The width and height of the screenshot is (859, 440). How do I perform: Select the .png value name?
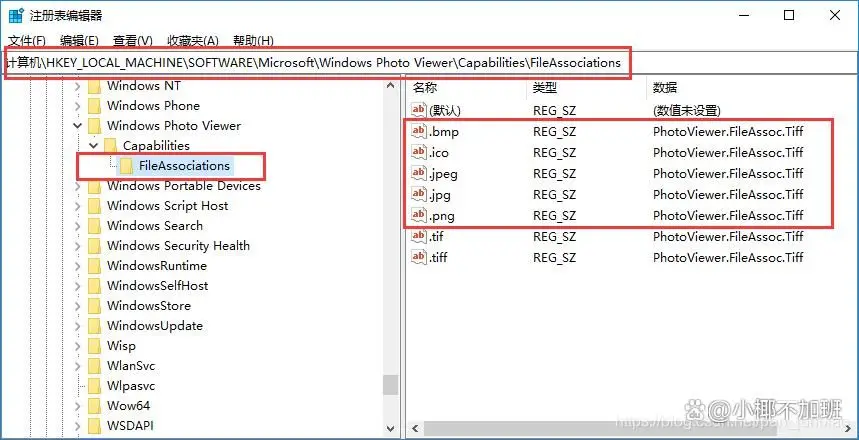[442, 215]
